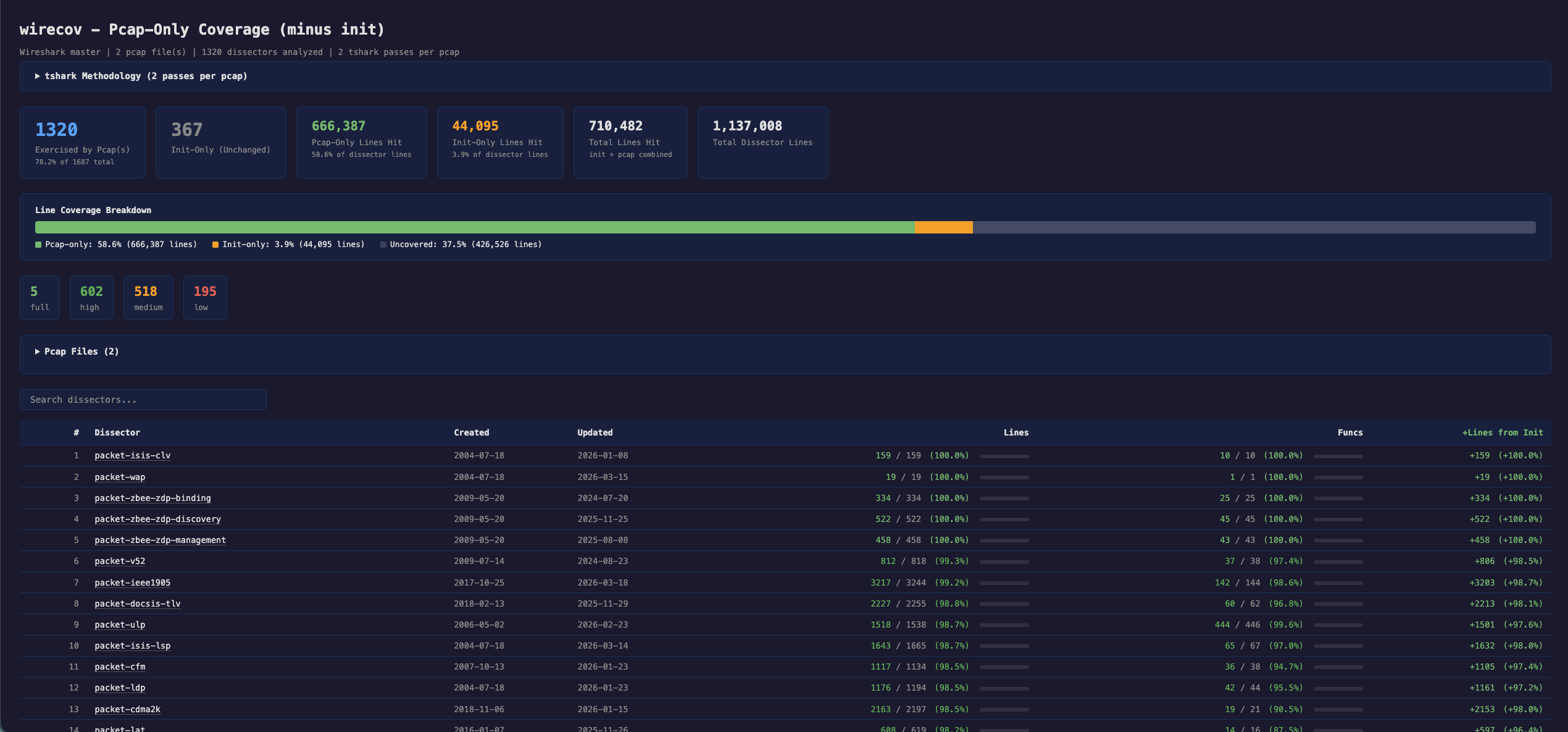Click the Search dissectors input field
This screenshot has height=732, width=1568.
pyautogui.click(x=143, y=400)
